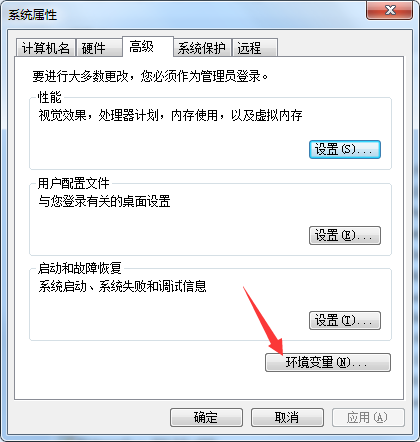
Task: Click the red arrow annotation
Action: (263, 321)
